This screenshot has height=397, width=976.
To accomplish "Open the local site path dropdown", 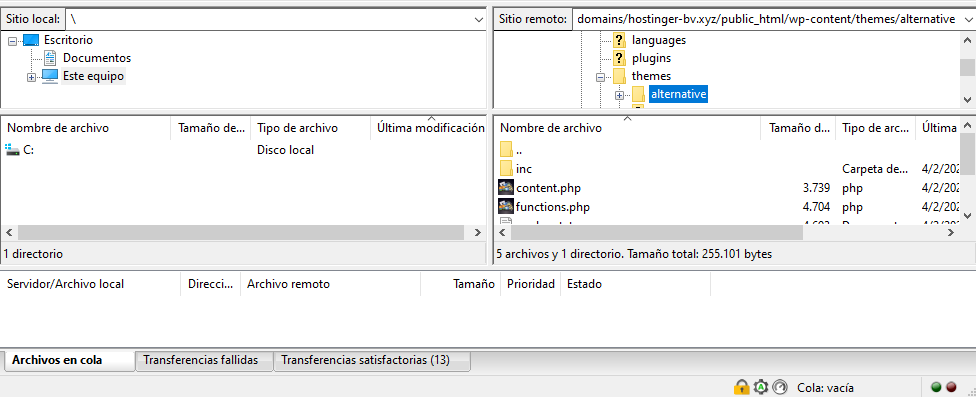I will (x=478, y=19).
